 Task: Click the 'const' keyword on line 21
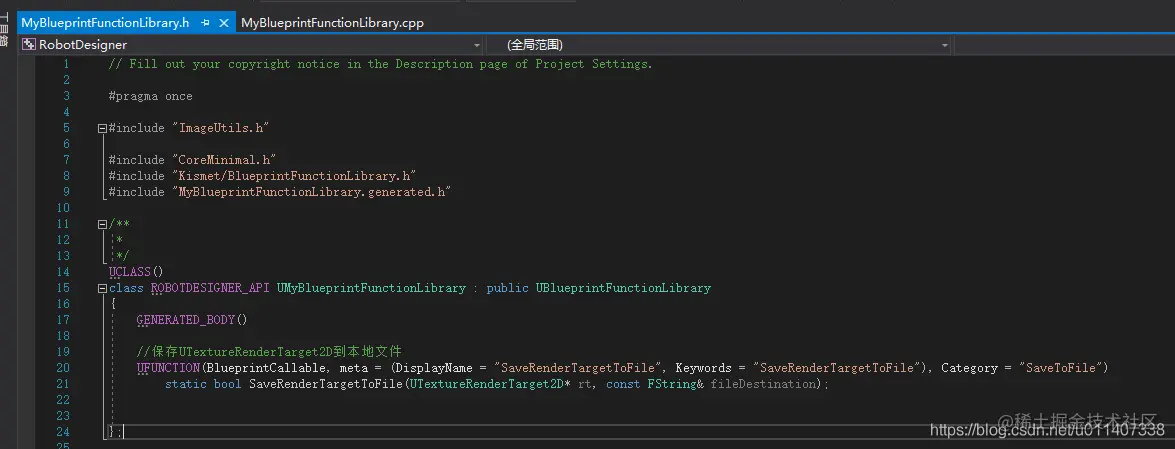(623, 384)
